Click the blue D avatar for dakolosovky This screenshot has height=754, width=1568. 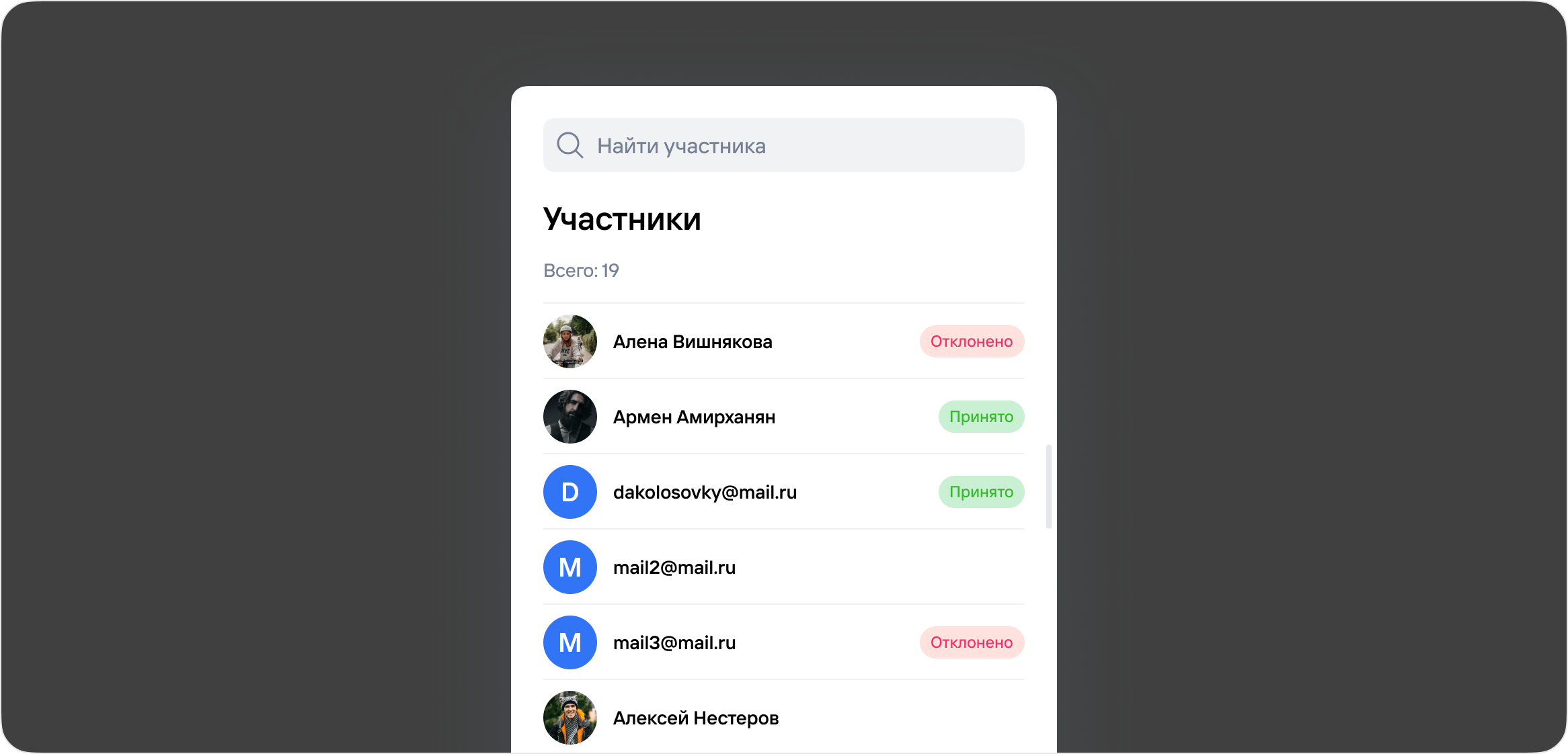click(x=570, y=492)
